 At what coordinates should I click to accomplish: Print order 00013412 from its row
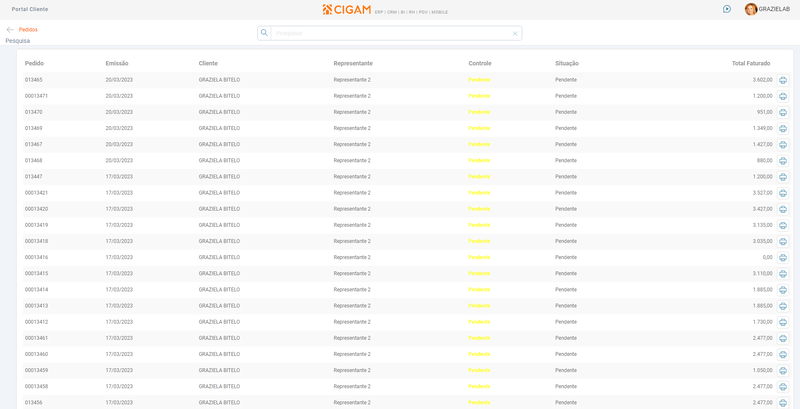click(783, 322)
